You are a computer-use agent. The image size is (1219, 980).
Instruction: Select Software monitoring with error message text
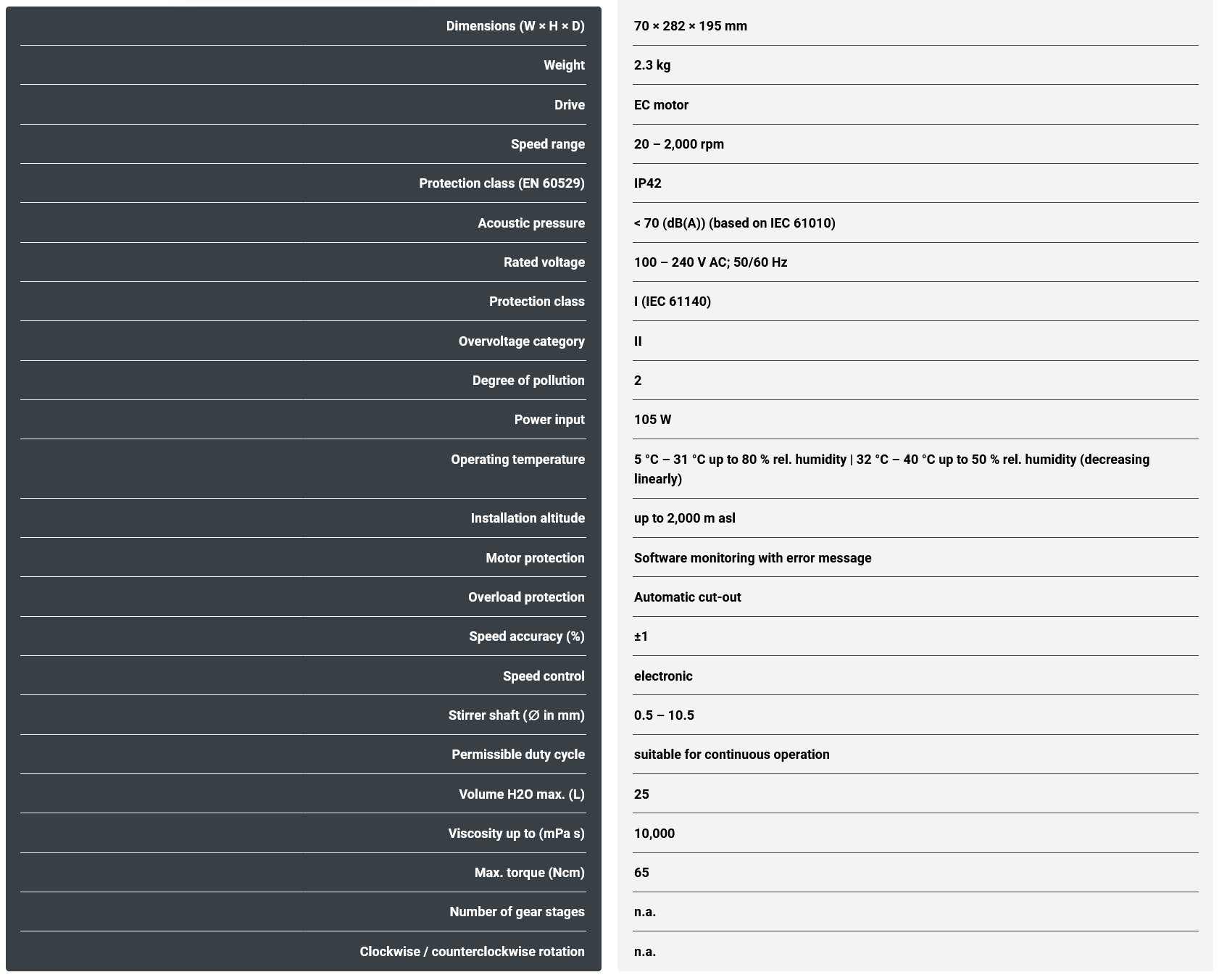(x=752, y=558)
